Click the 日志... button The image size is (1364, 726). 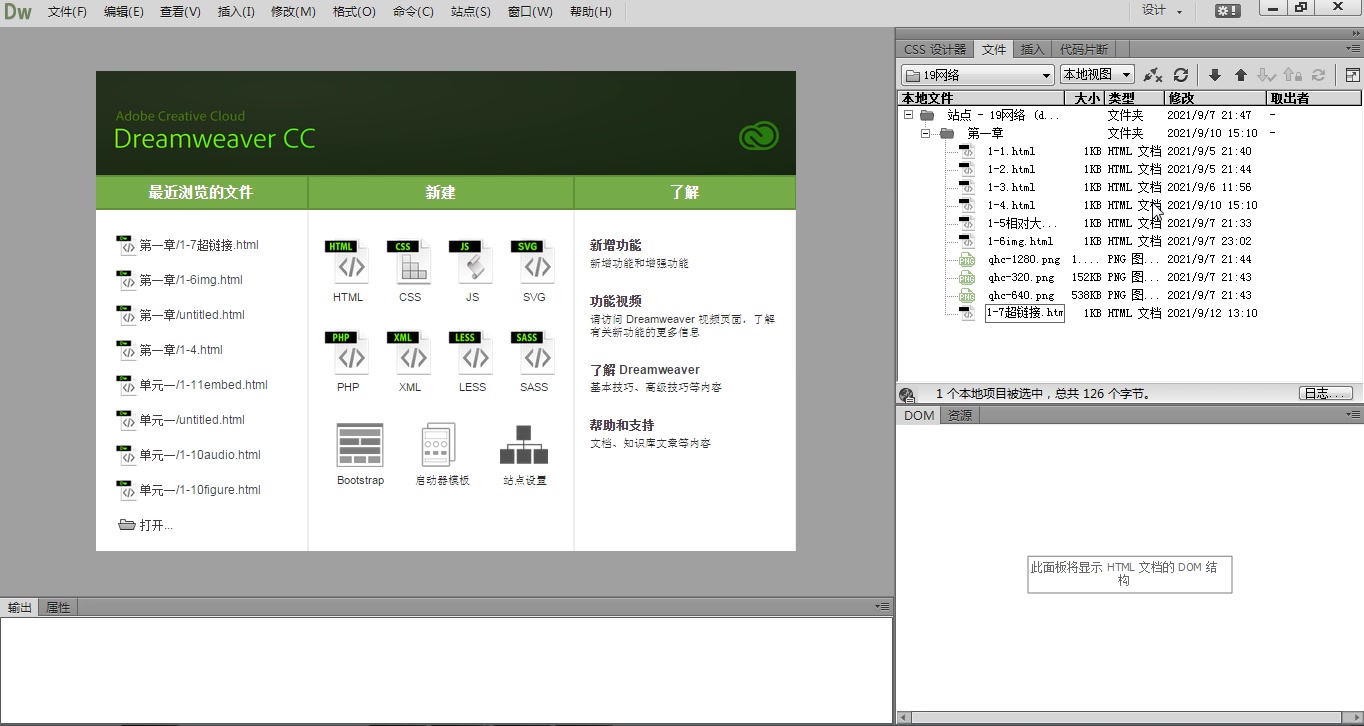coord(1326,394)
